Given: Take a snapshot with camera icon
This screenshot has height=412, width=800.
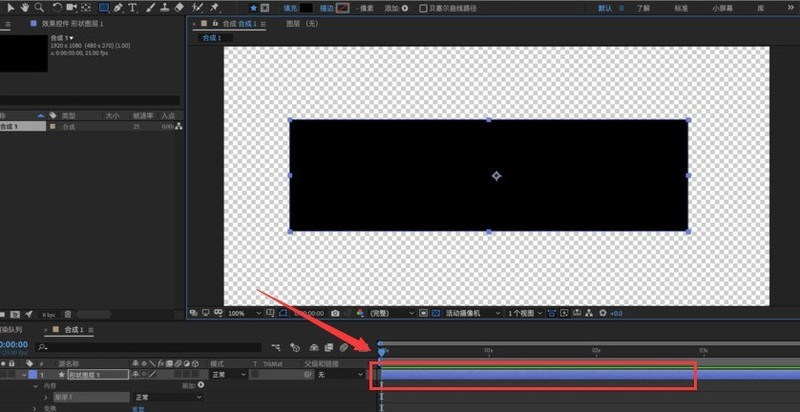Looking at the screenshot, I should point(335,313).
